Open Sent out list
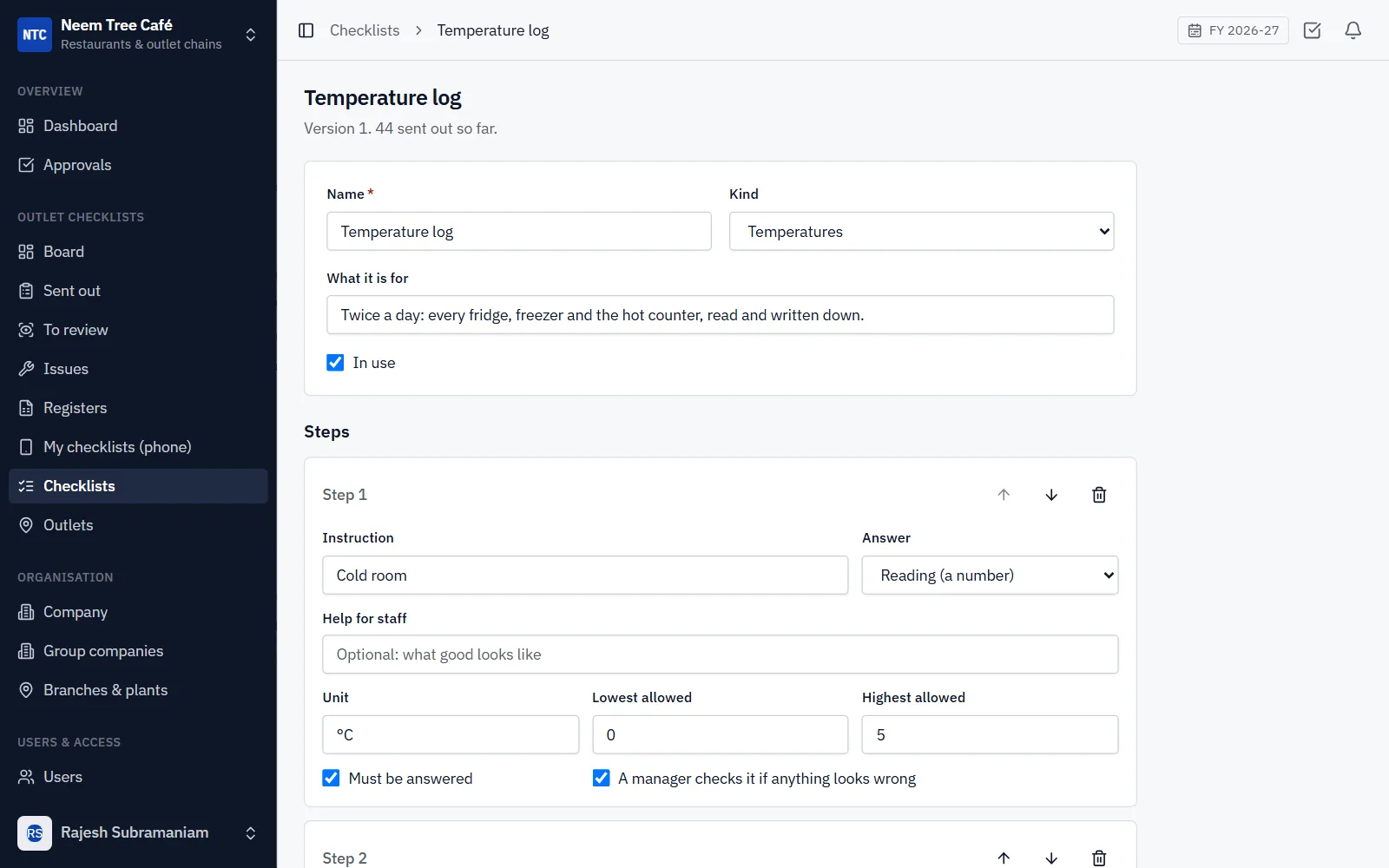Viewport: 1389px width, 868px height. click(138, 291)
